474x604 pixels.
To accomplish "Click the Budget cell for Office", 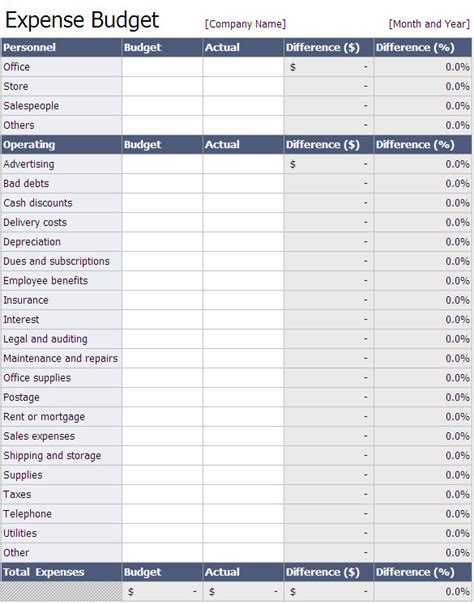I will click(x=162, y=67).
